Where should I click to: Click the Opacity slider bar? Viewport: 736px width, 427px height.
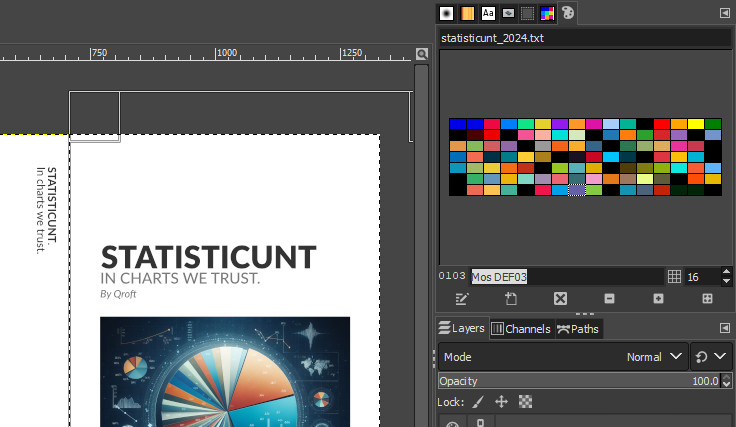(580, 381)
